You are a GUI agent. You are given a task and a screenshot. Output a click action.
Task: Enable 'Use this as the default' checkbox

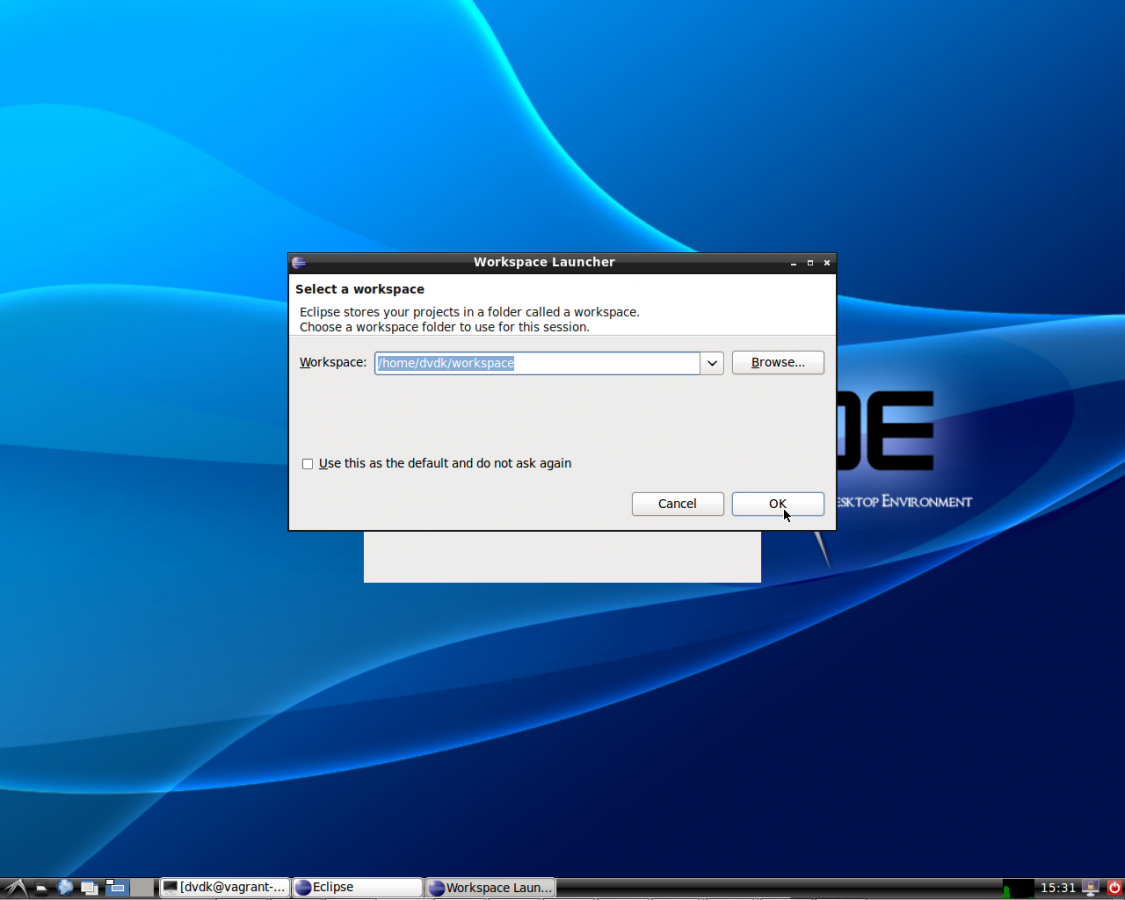[x=308, y=464]
